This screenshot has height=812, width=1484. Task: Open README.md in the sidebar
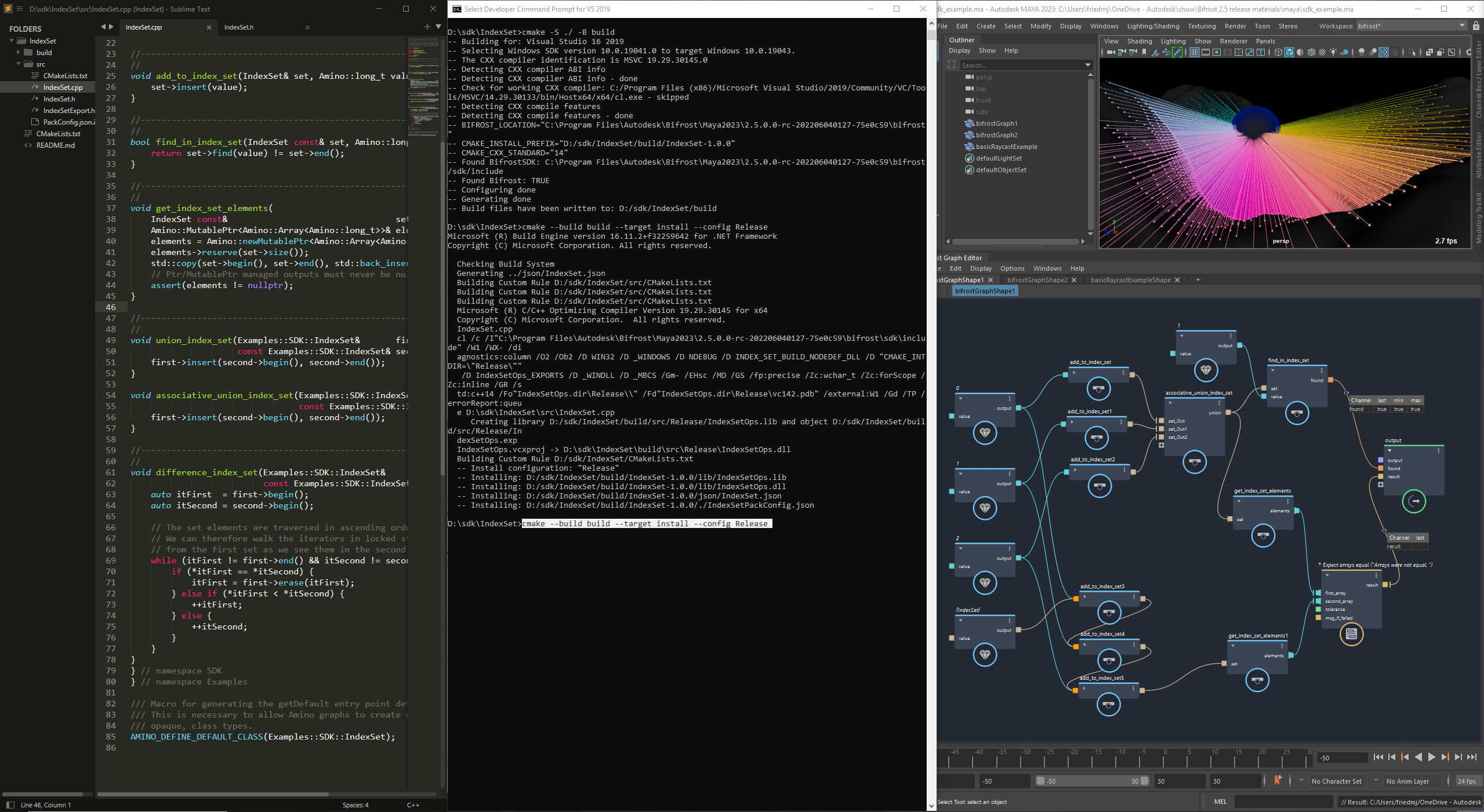(56, 145)
